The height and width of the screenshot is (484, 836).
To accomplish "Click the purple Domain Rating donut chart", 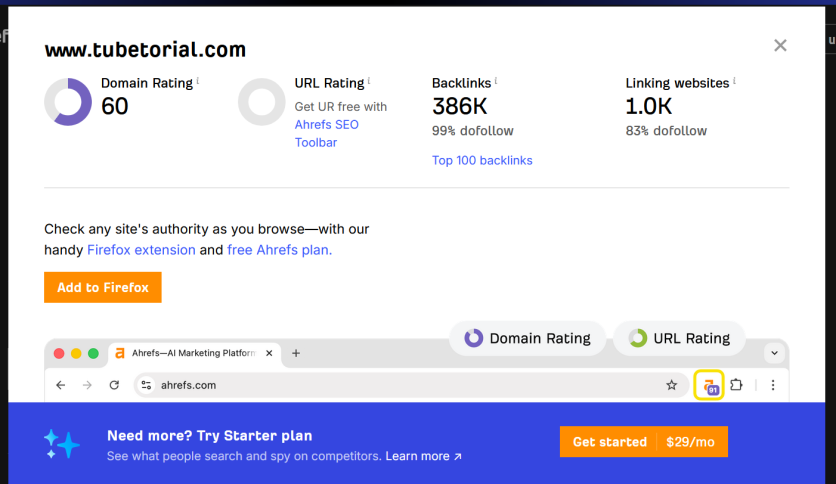I will (68, 102).
